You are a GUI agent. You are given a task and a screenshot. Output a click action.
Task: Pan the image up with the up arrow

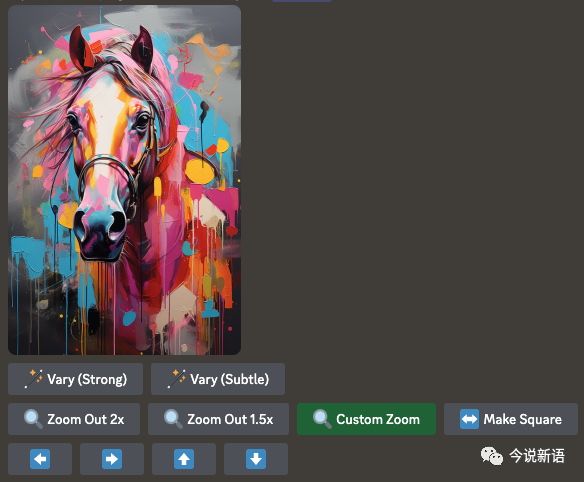pyautogui.click(x=184, y=459)
